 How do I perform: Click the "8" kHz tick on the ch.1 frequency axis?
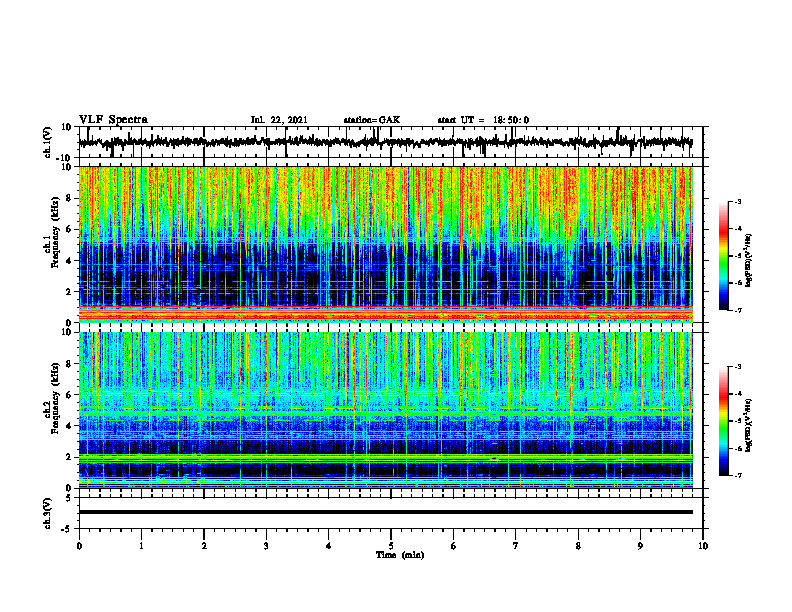click(70, 198)
